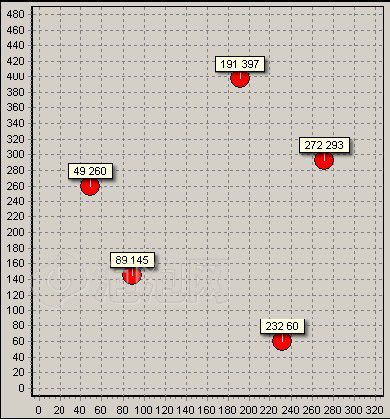
Task: Click the 100 label on vertical axis
Action: click(x=16, y=310)
